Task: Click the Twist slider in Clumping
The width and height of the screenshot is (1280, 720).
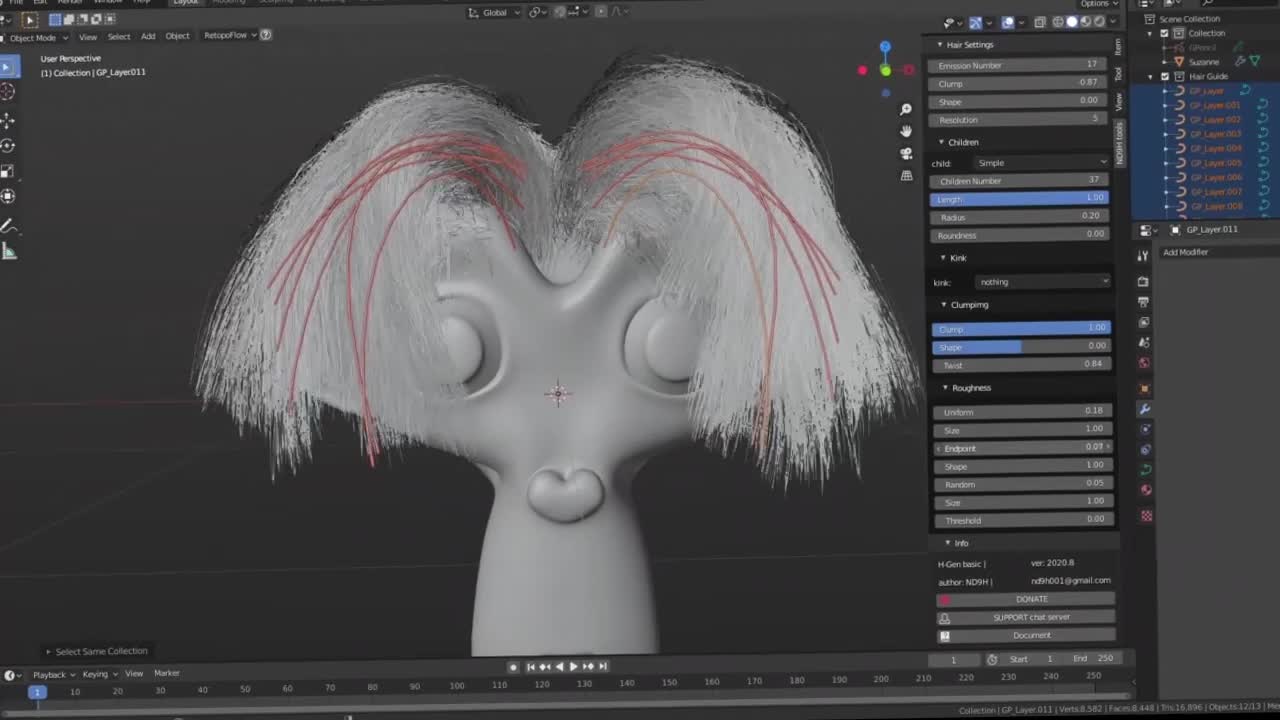Action: [1021, 365]
